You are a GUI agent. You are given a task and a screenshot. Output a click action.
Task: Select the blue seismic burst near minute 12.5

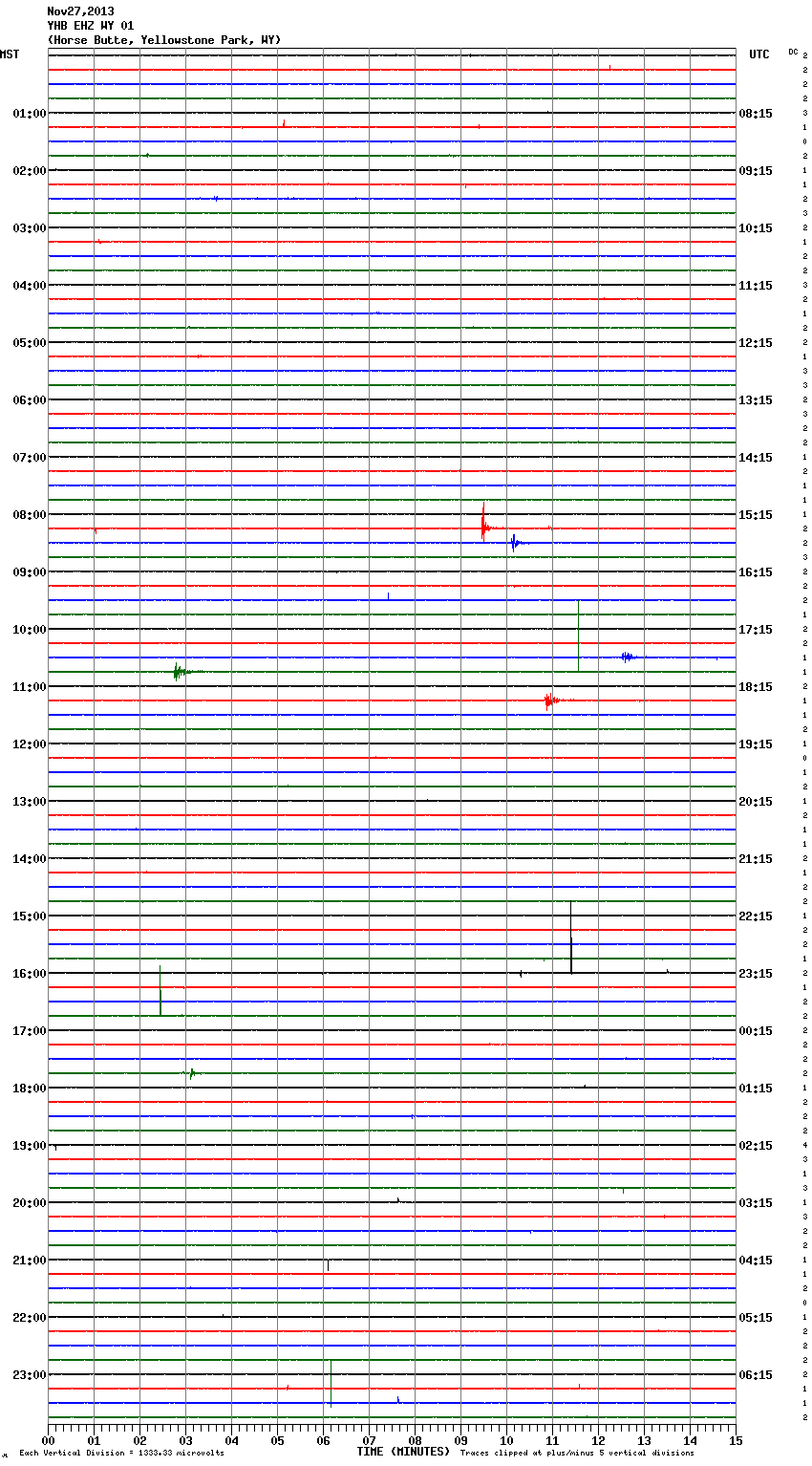(x=627, y=657)
